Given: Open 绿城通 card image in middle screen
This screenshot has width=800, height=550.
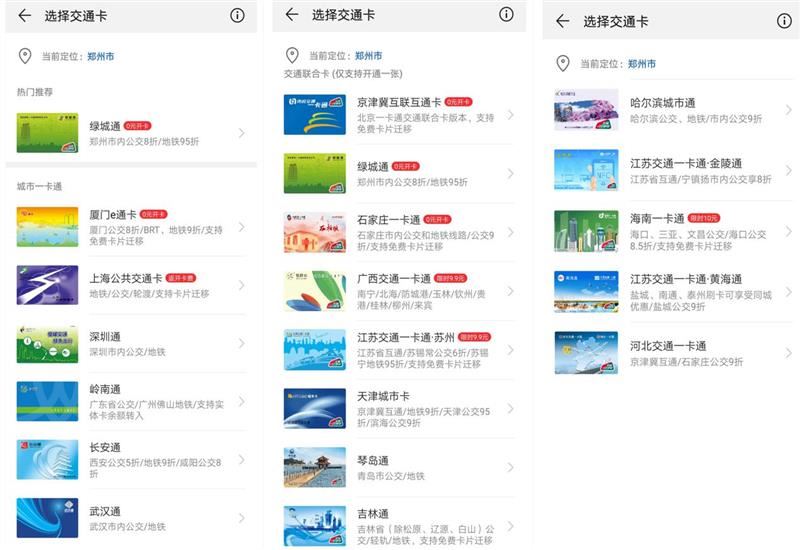Looking at the screenshot, I should pyautogui.click(x=315, y=173).
